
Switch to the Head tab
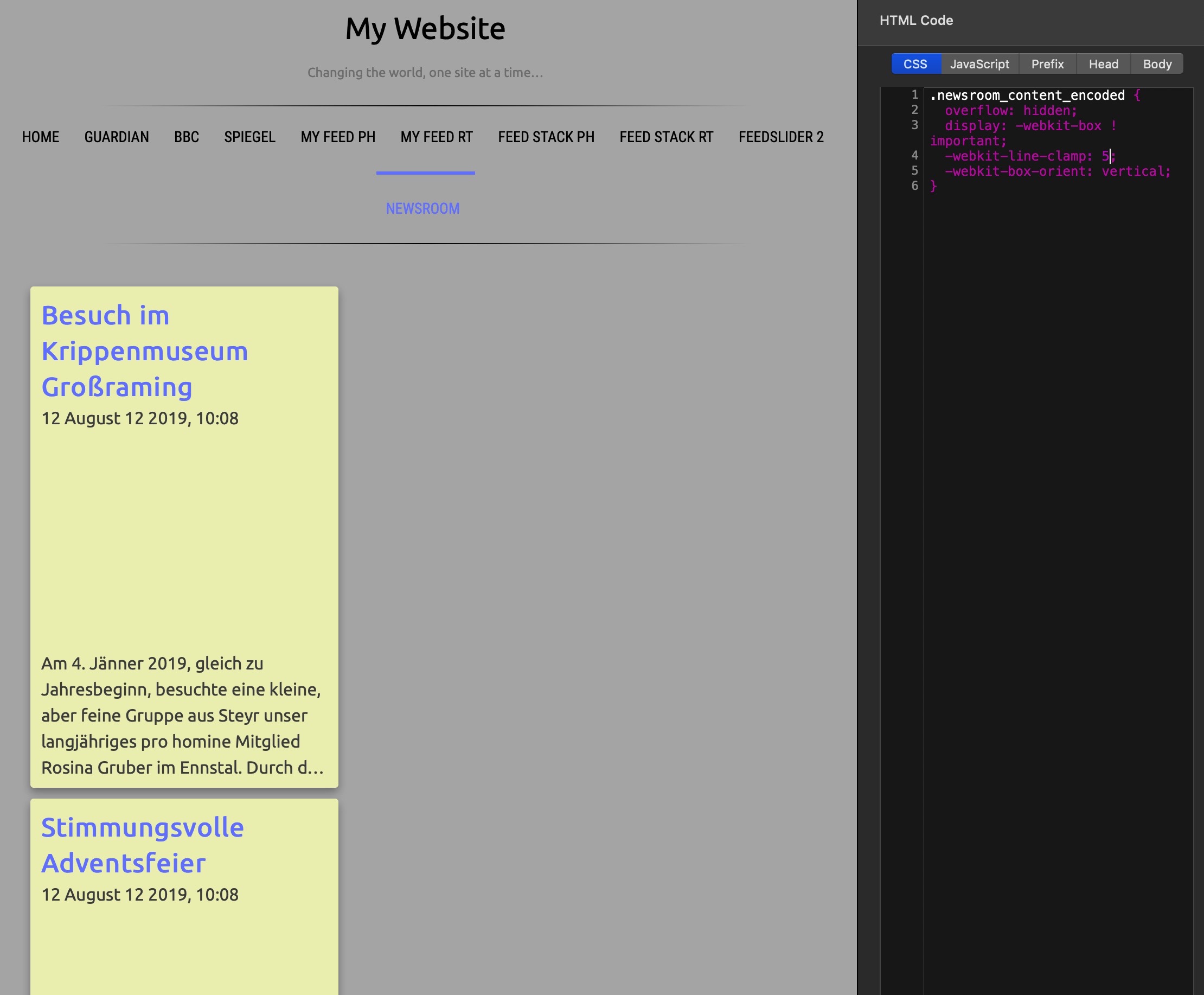click(1103, 64)
